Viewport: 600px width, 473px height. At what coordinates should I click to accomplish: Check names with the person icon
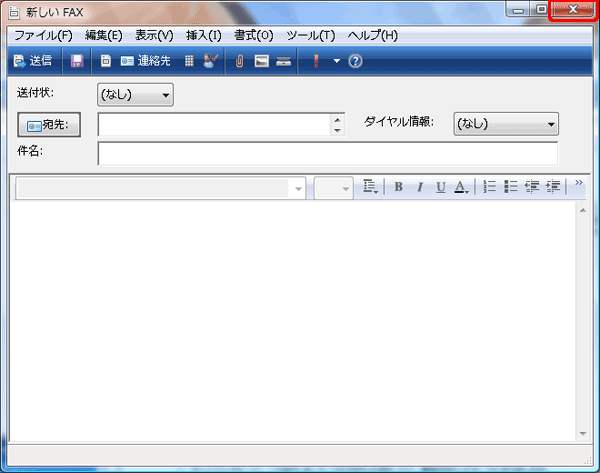point(210,61)
